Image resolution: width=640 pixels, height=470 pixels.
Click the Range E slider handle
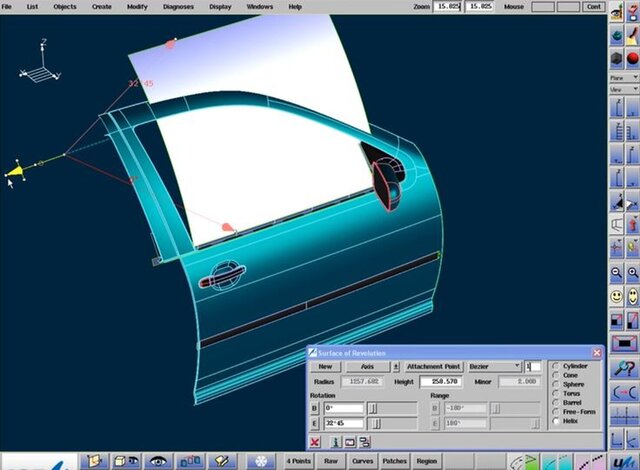coord(535,424)
